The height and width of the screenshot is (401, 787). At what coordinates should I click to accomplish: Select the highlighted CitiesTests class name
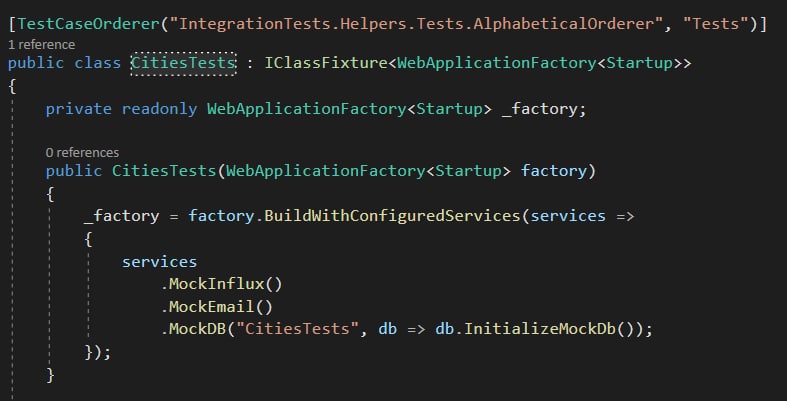[183, 63]
